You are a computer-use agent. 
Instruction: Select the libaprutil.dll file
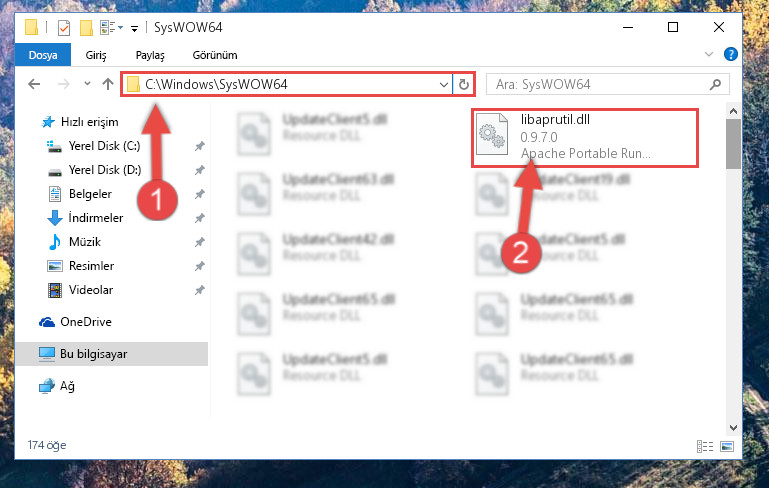585,137
